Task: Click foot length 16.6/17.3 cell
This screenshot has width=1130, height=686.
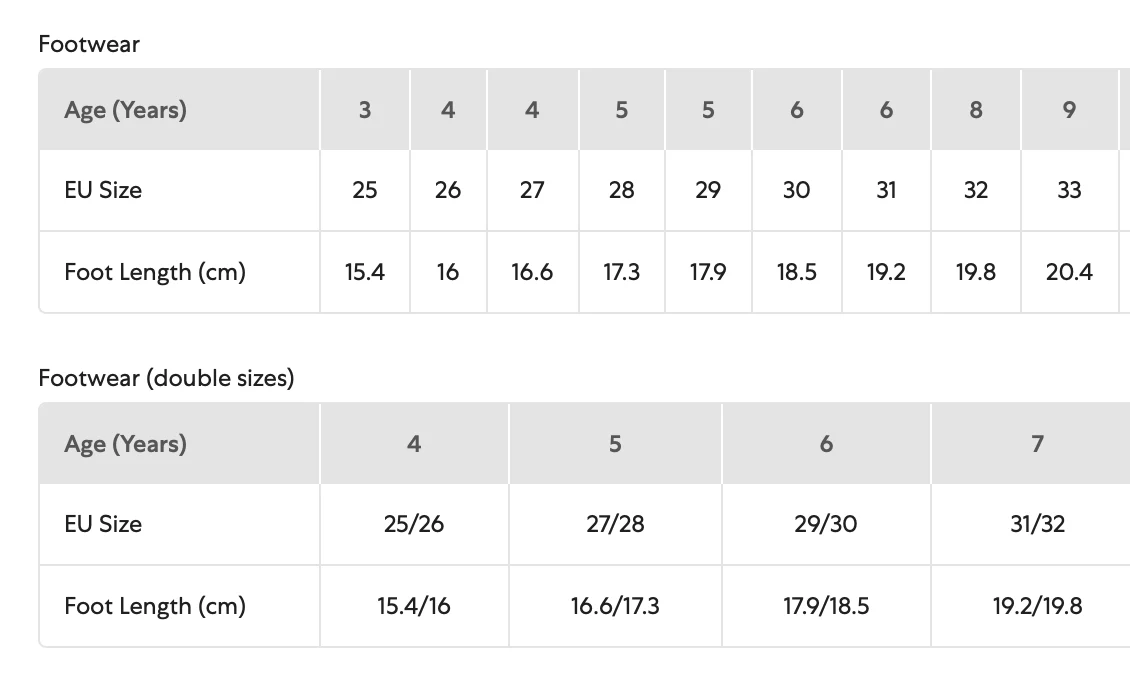Action: tap(615, 606)
